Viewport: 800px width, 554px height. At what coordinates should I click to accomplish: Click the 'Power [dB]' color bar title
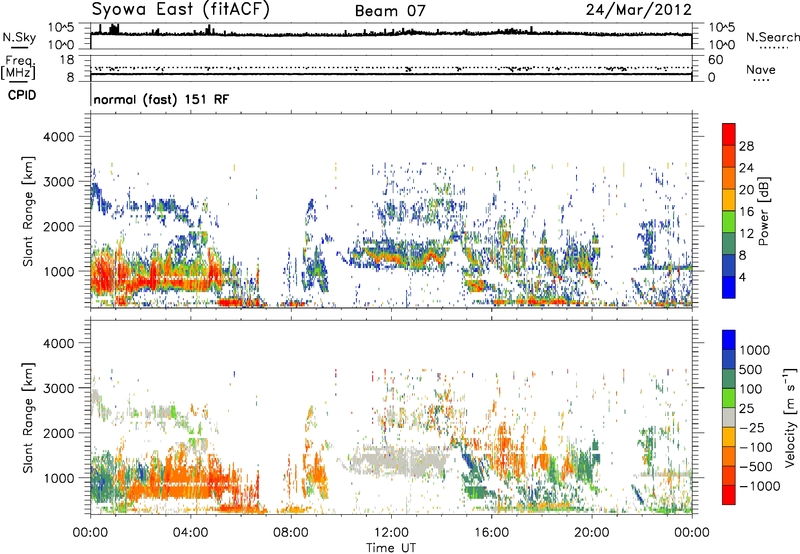point(764,211)
